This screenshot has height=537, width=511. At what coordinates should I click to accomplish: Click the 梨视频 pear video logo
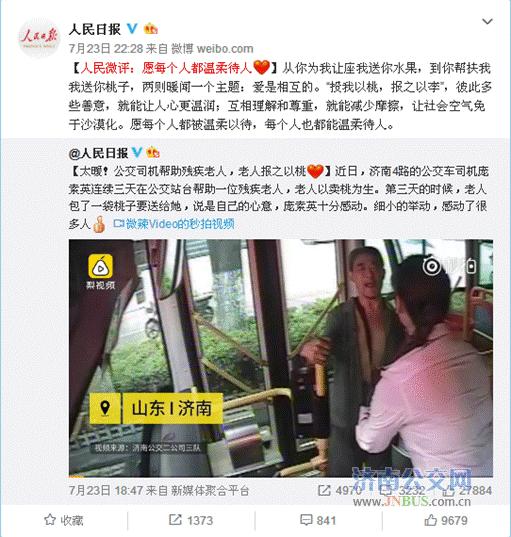101,272
